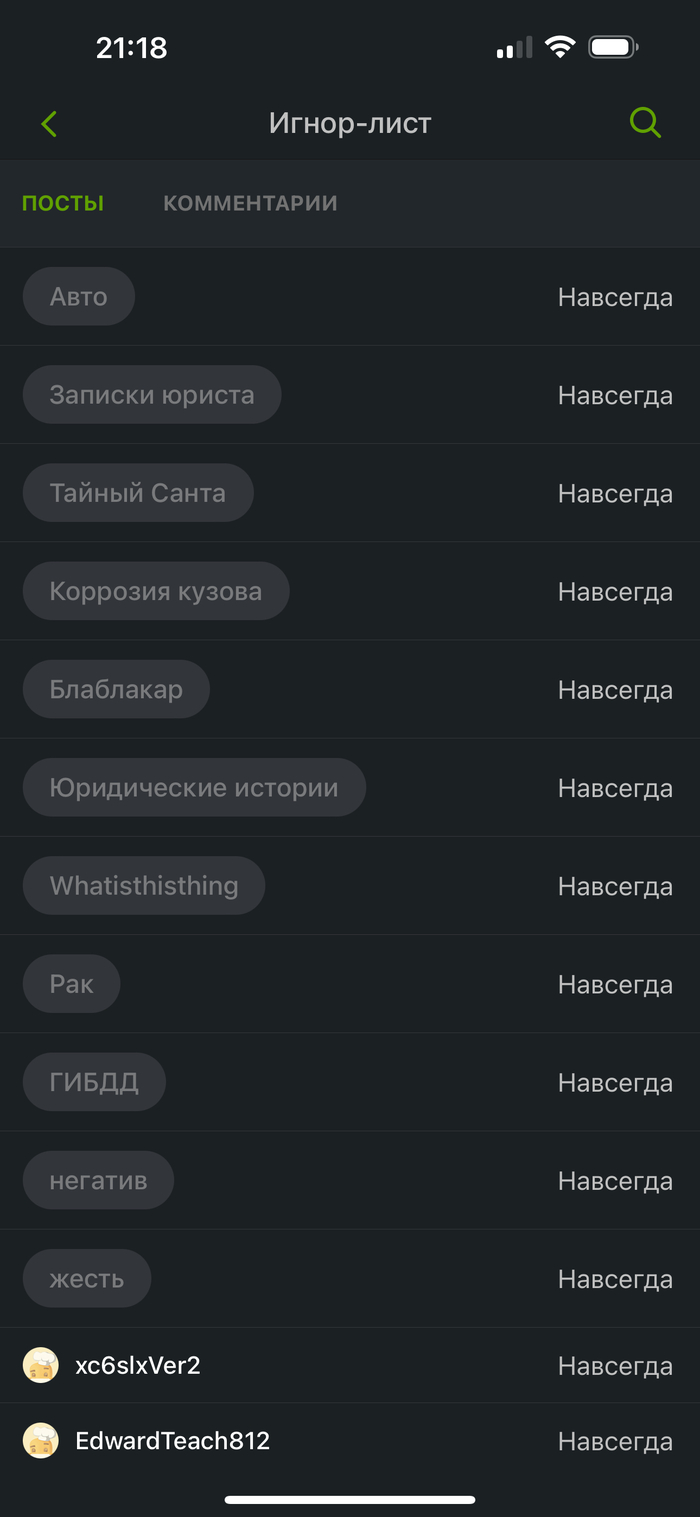Tap the green back arrow
The height and width of the screenshot is (1517, 700).
tap(49, 124)
